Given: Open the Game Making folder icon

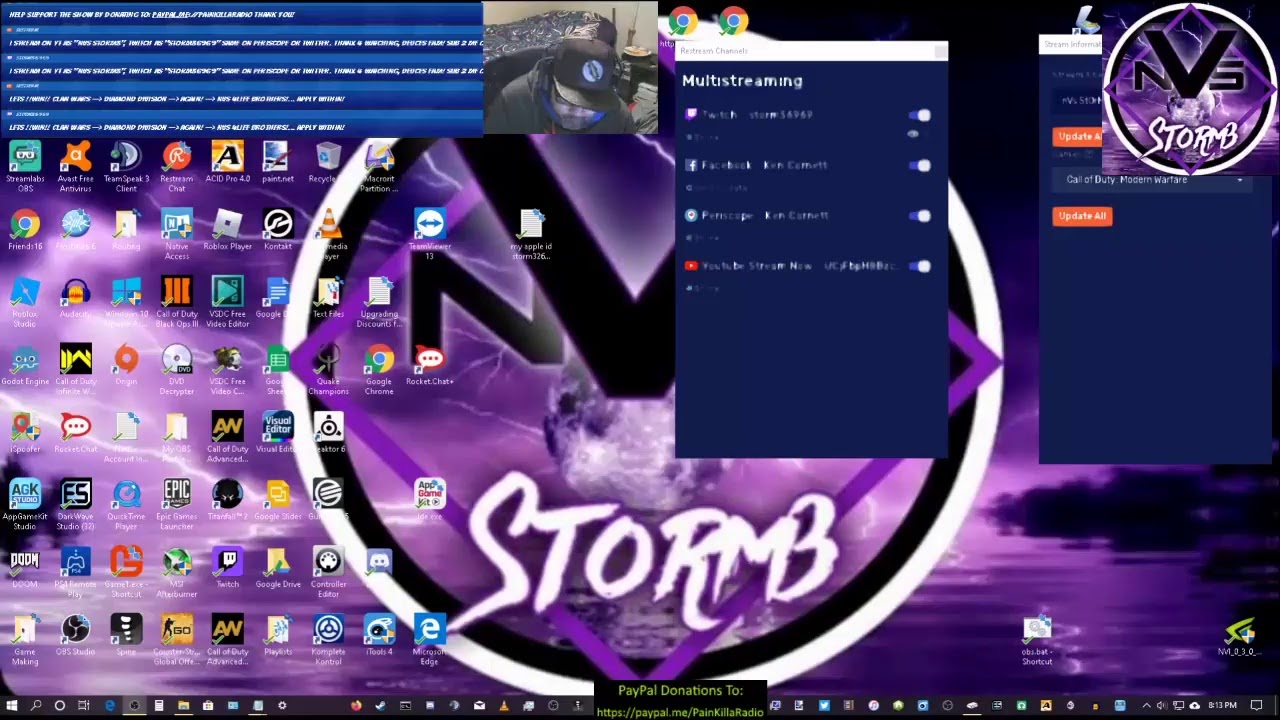Looking at the screenshot, I should click(x=25, y=641).
